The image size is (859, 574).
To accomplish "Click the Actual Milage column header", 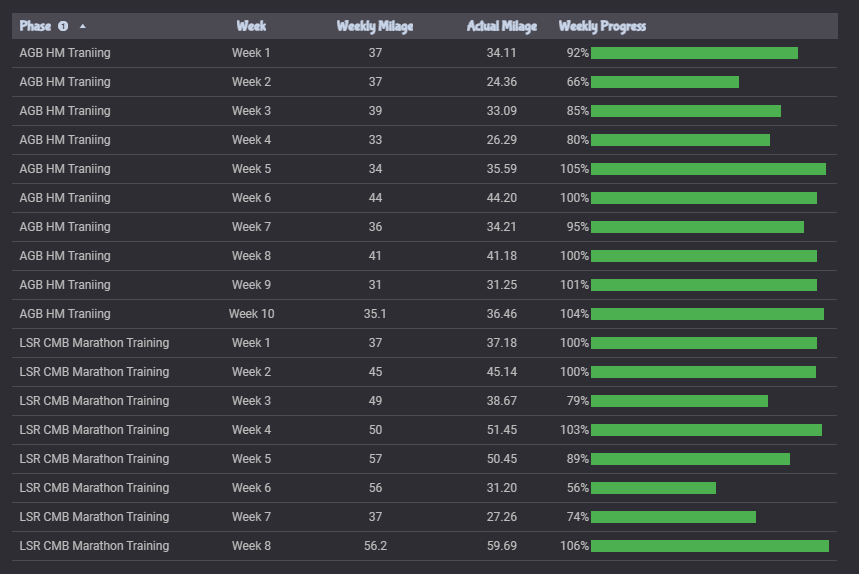I will (x=501, y=26).
